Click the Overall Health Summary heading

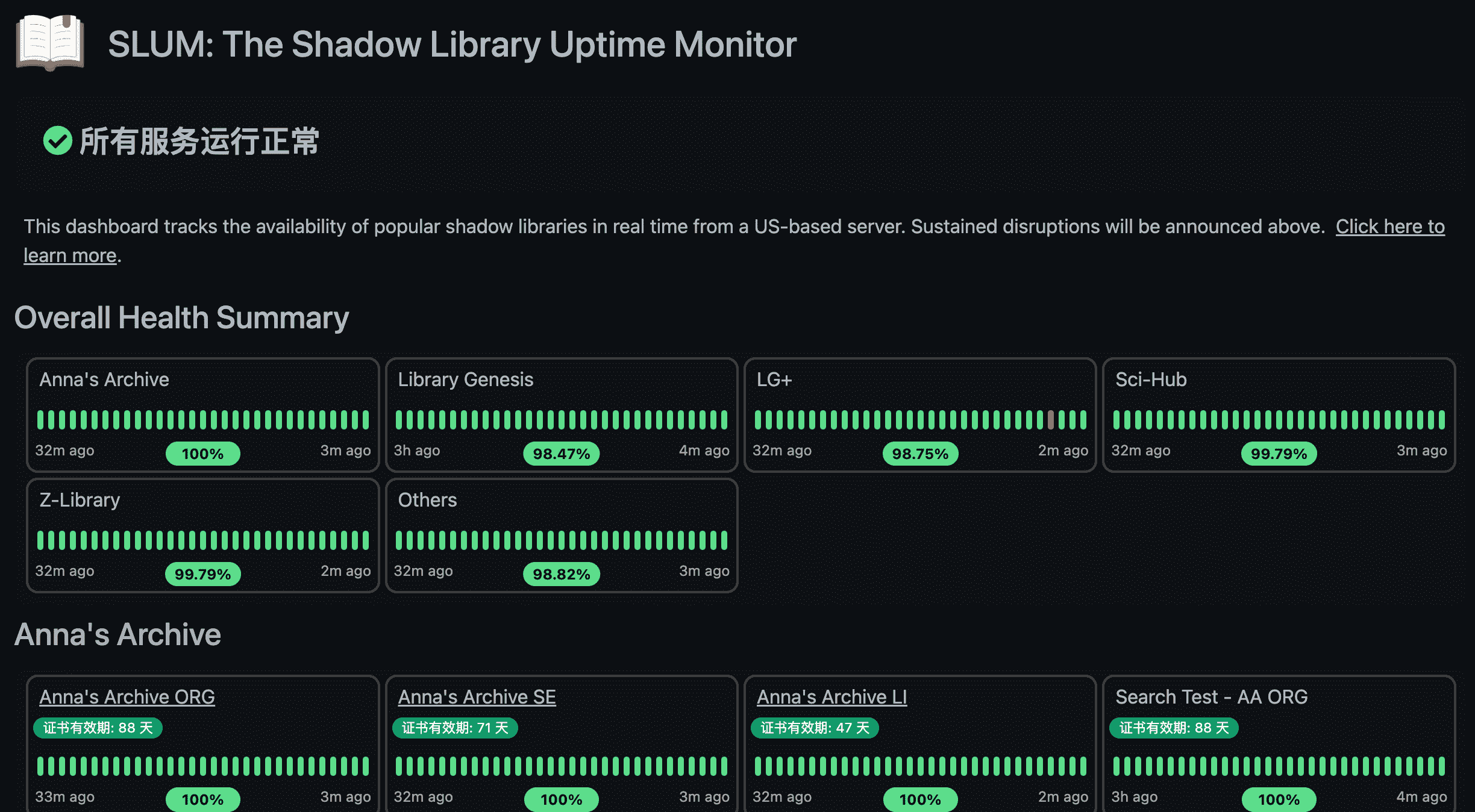(181, 317)
